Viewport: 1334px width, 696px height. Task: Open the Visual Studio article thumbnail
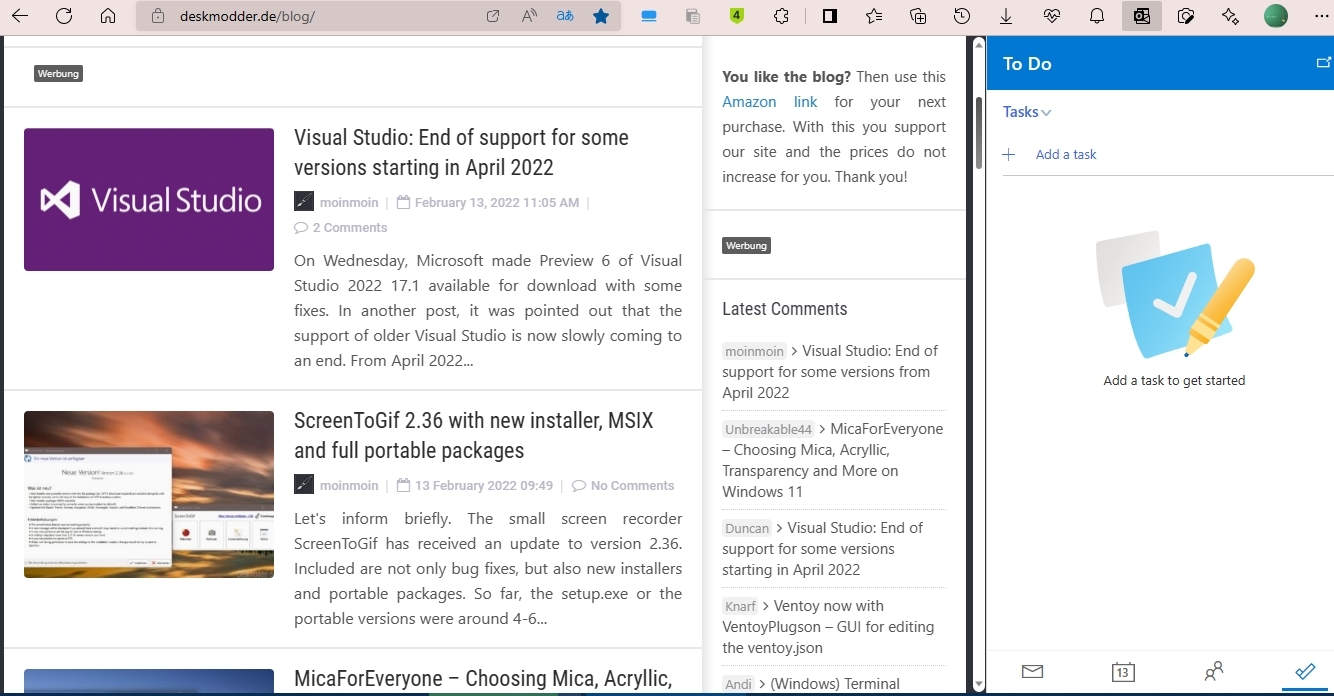(149, 199)
